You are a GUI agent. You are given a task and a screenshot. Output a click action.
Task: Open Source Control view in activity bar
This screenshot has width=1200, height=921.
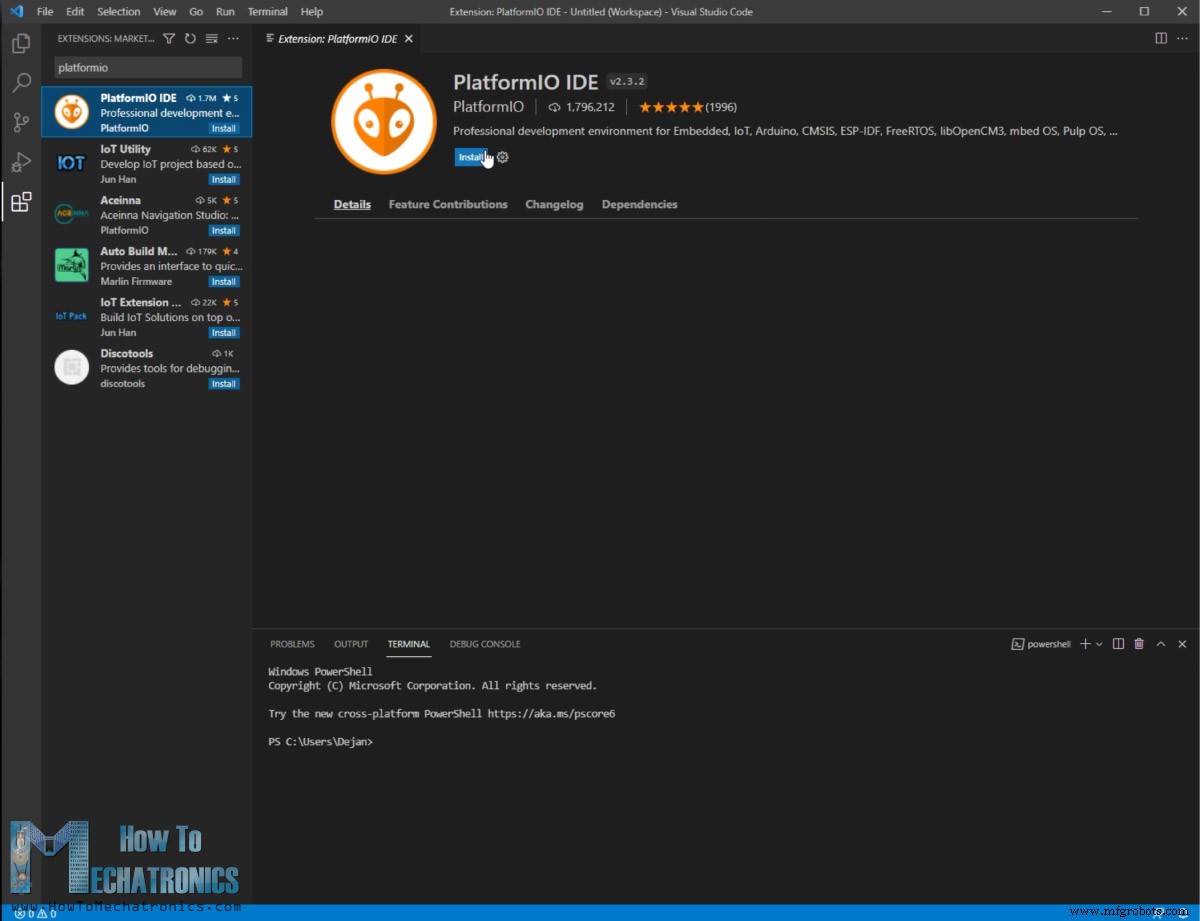[20, 122]
